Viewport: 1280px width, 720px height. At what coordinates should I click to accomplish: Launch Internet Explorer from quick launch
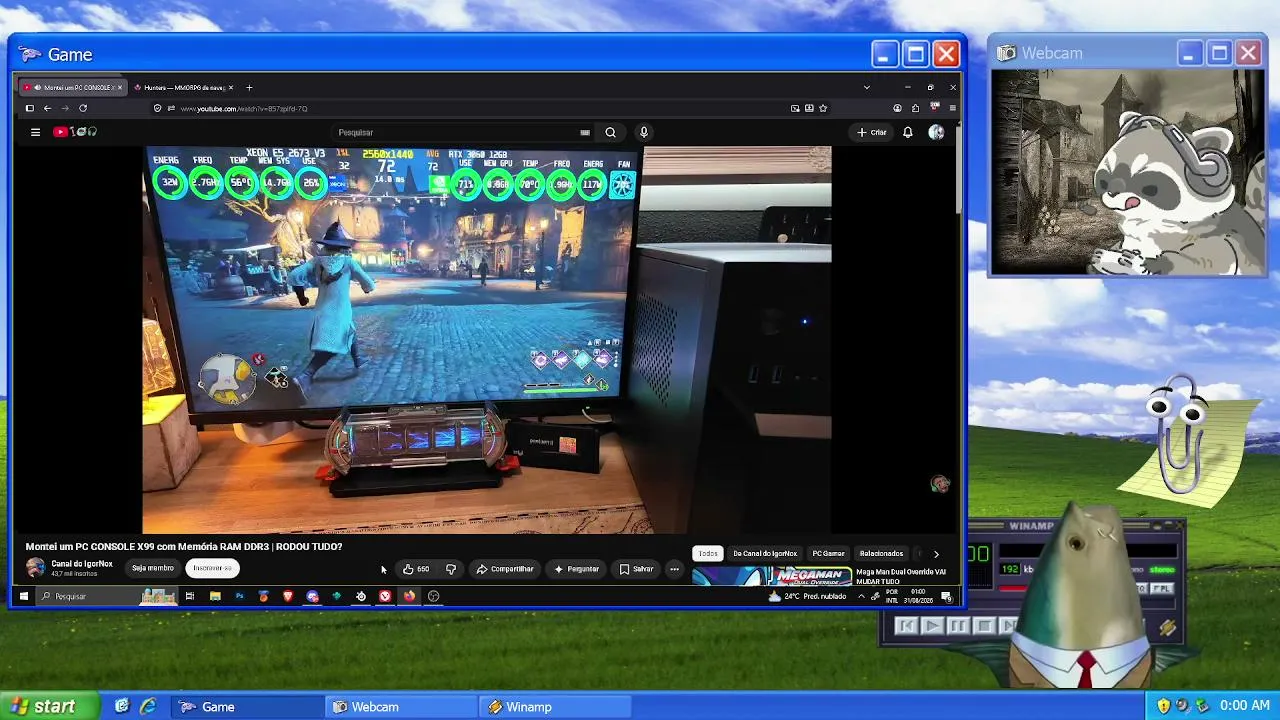(148, 706)
